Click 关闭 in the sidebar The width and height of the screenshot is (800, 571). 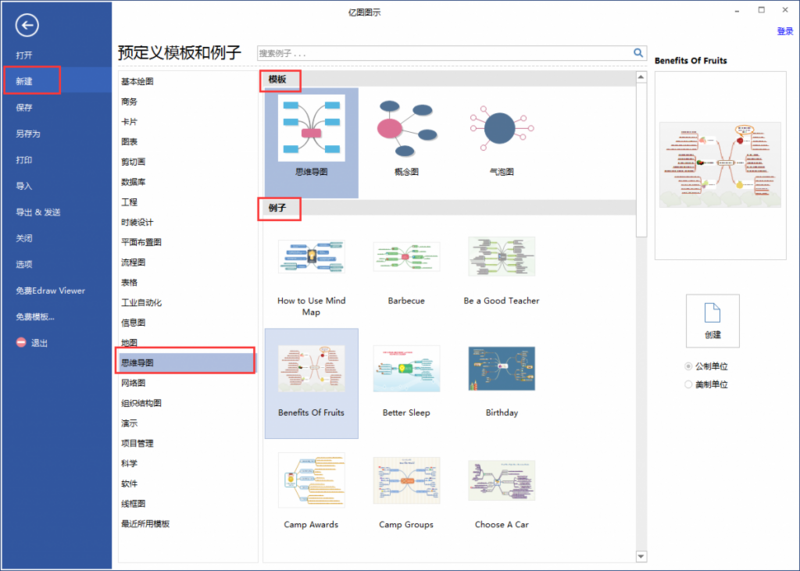coord(24,238)
